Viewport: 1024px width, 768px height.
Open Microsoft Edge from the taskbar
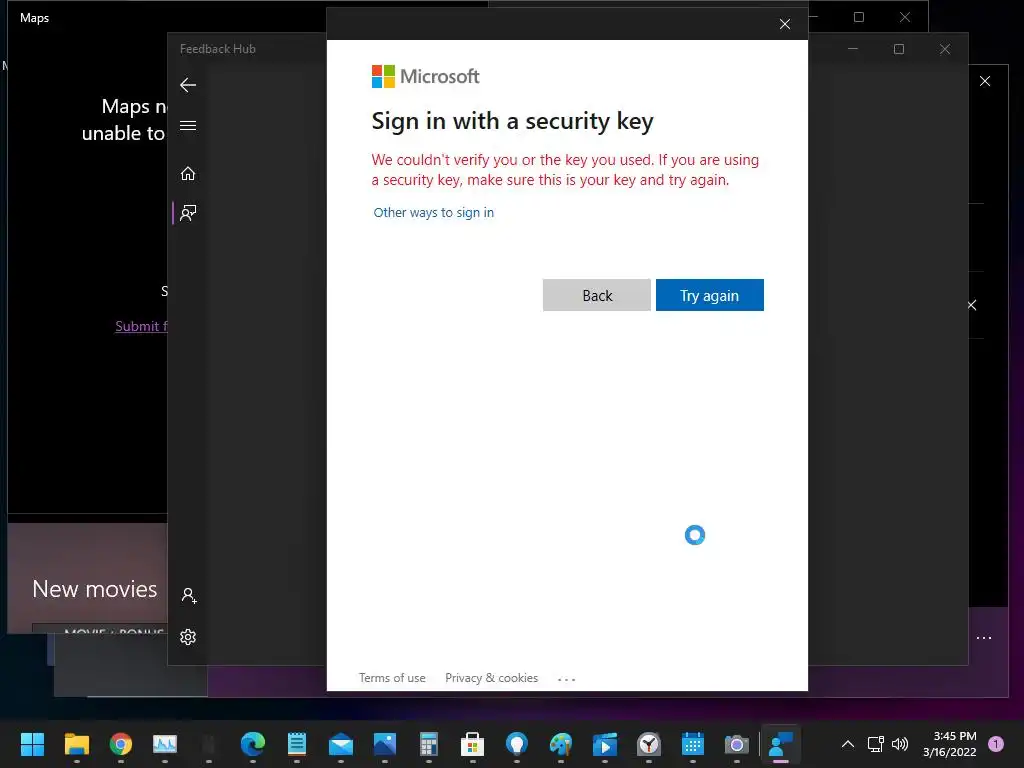[253, 744]
